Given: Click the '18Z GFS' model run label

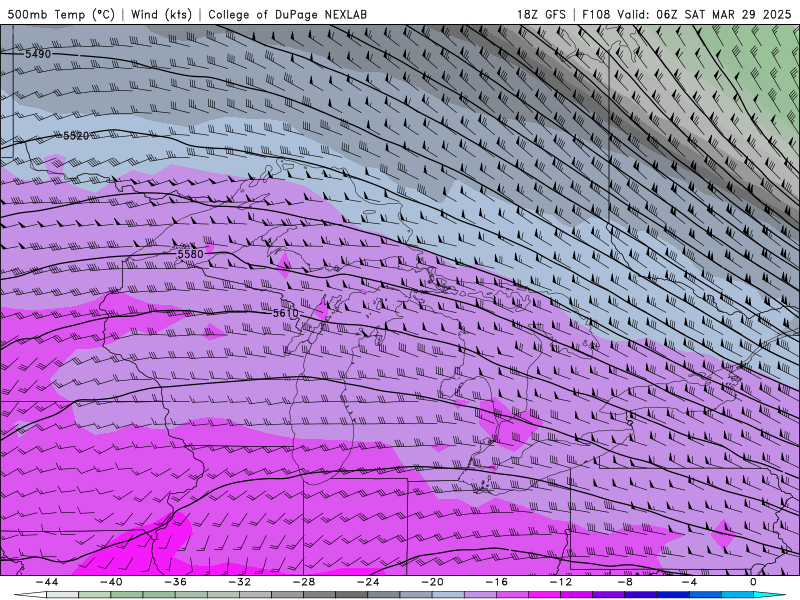Looking at the screenshot, I should pos(541,14).
